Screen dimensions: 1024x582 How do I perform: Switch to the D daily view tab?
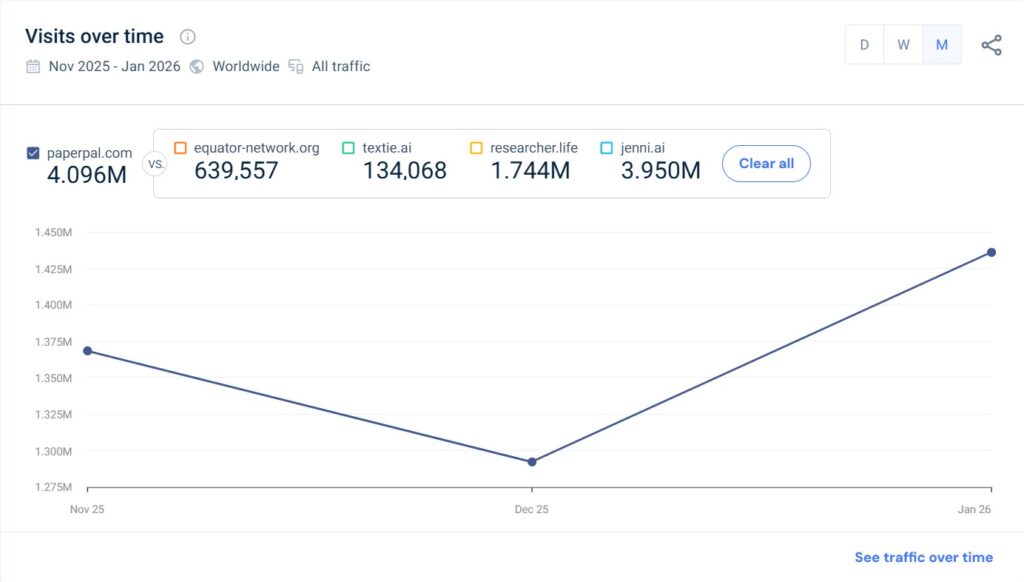[x=864, y=44]
